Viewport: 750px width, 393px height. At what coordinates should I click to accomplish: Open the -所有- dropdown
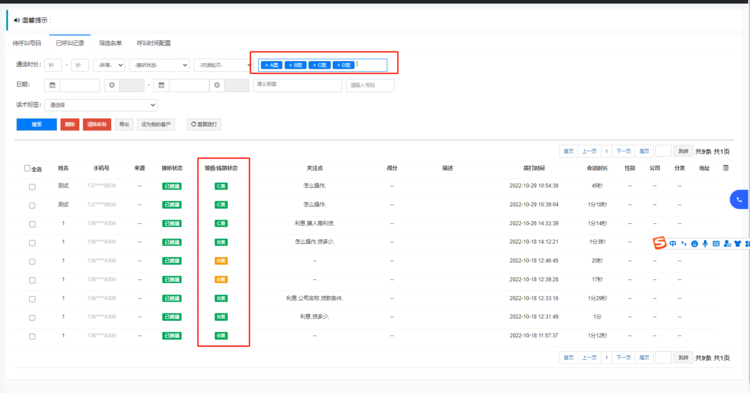tap(109, 65)
